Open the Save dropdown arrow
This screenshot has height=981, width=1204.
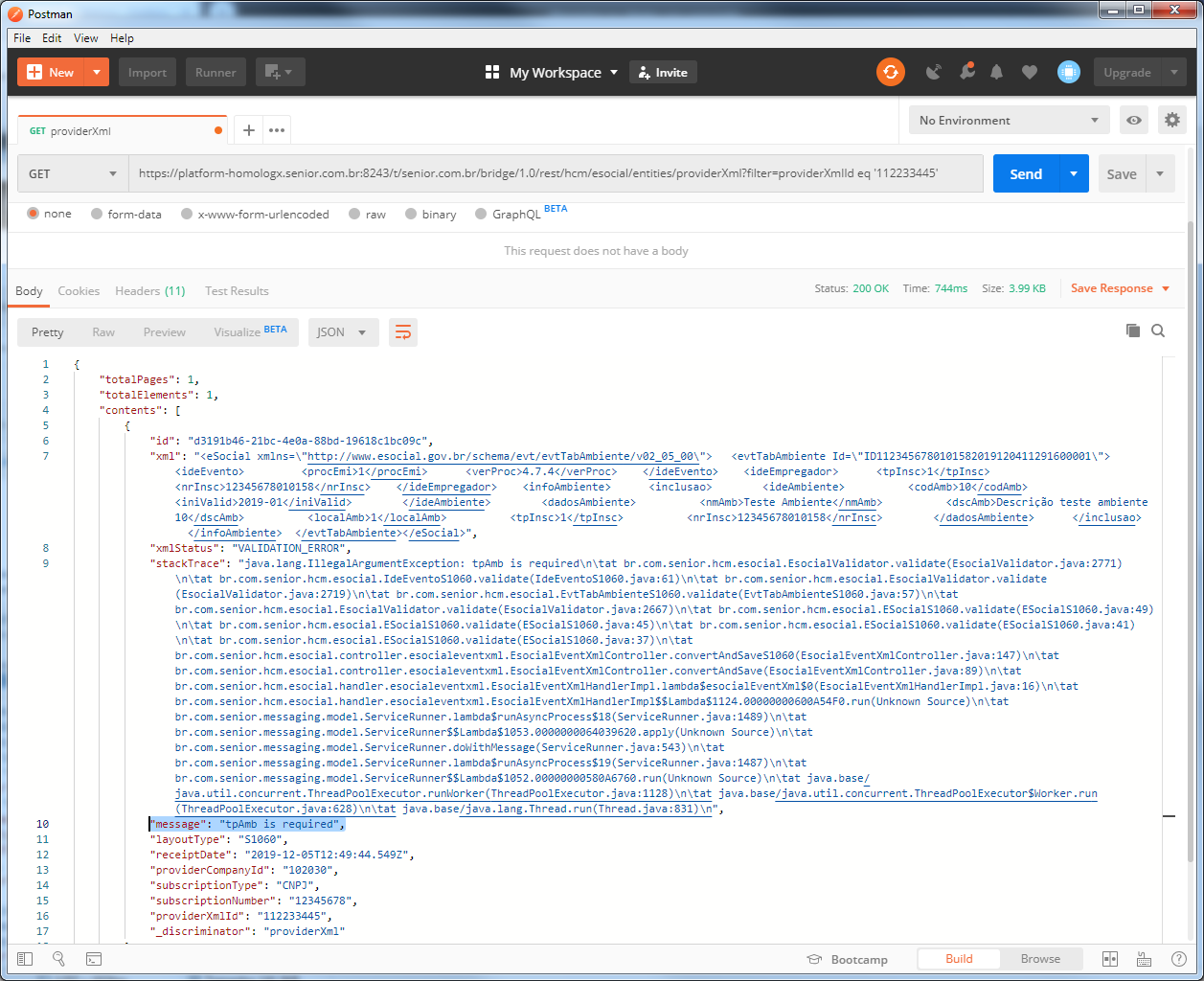point(1160,173)
